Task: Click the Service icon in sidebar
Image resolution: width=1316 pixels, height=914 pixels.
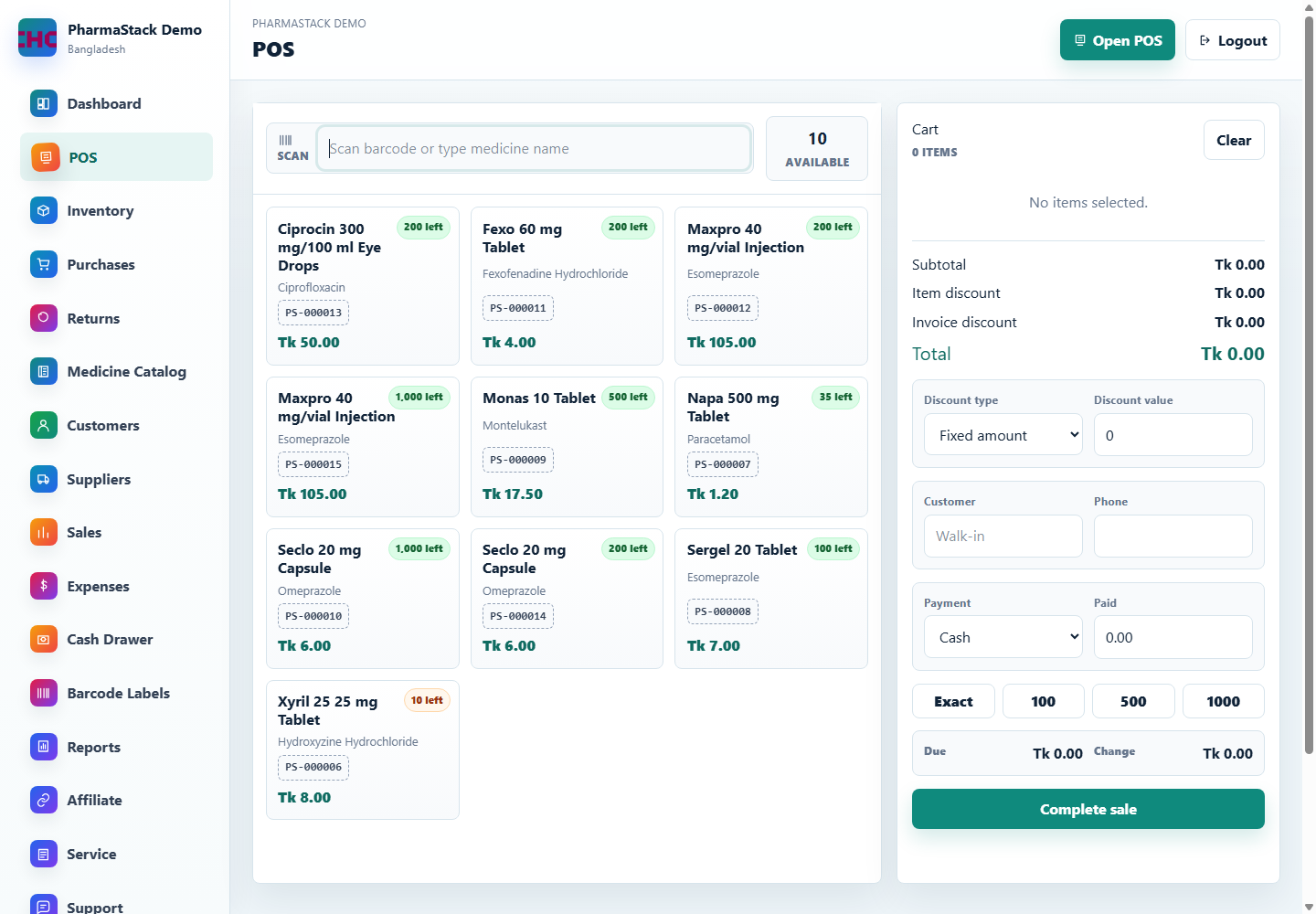Action: pyautogui.click(x=43, y=854)
